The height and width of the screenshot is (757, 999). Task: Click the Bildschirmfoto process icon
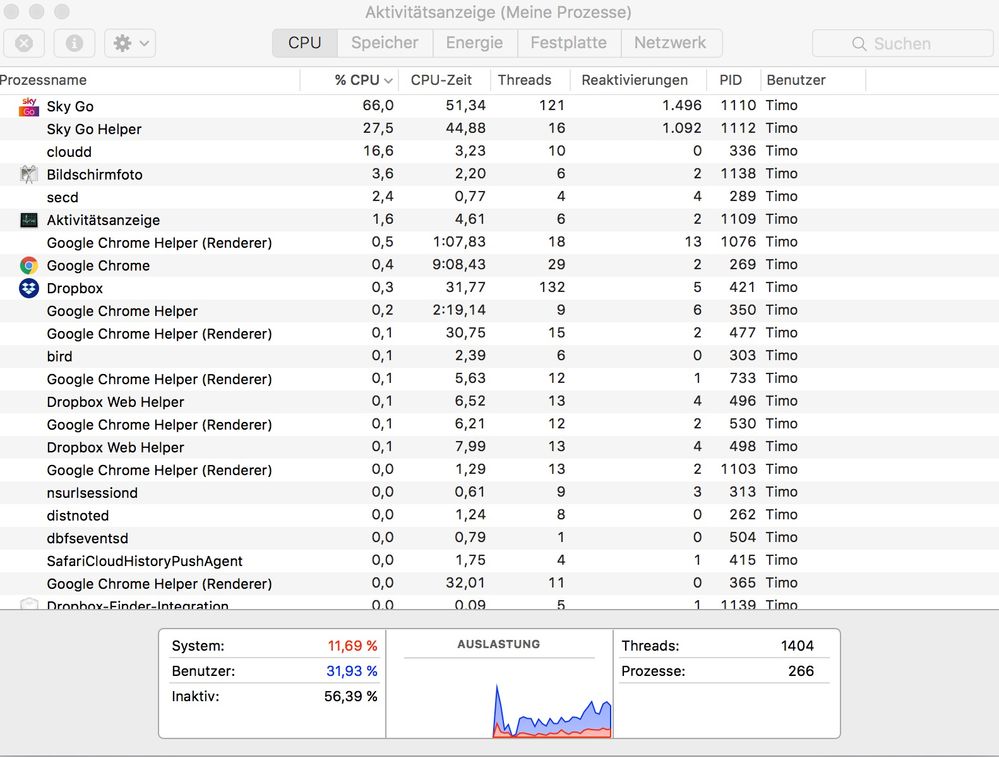(x=29, y=175)
